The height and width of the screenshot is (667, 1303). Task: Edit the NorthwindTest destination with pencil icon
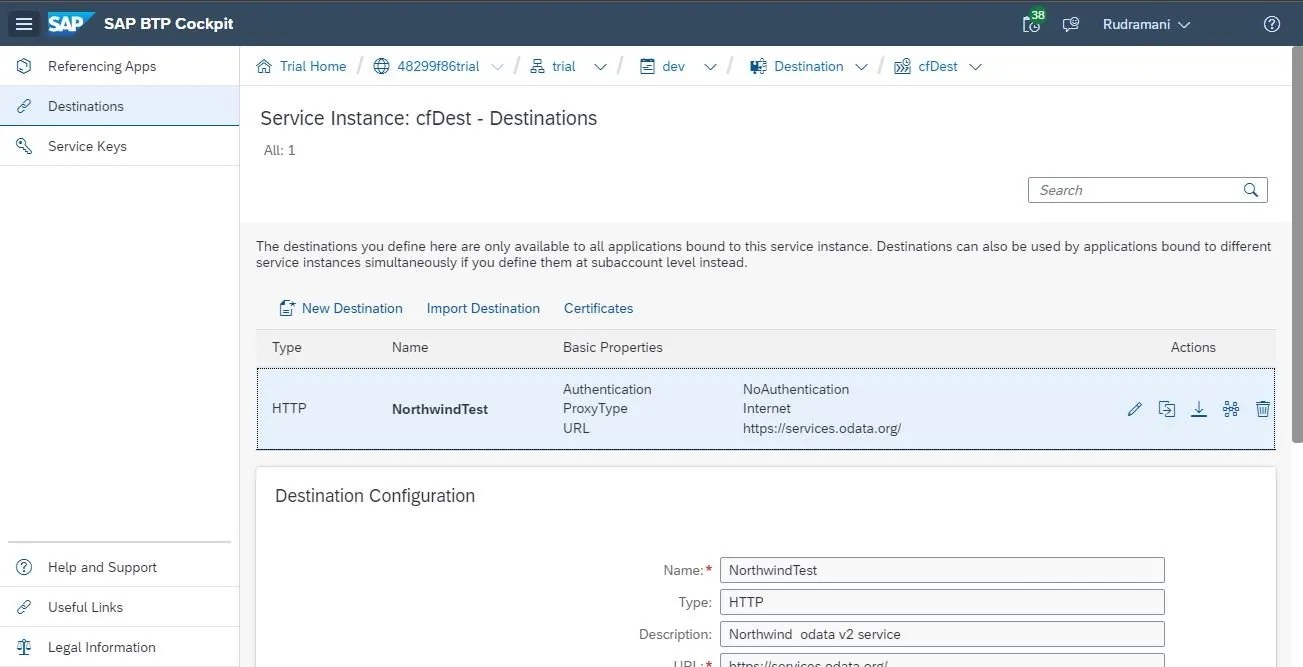point(1134,408)
